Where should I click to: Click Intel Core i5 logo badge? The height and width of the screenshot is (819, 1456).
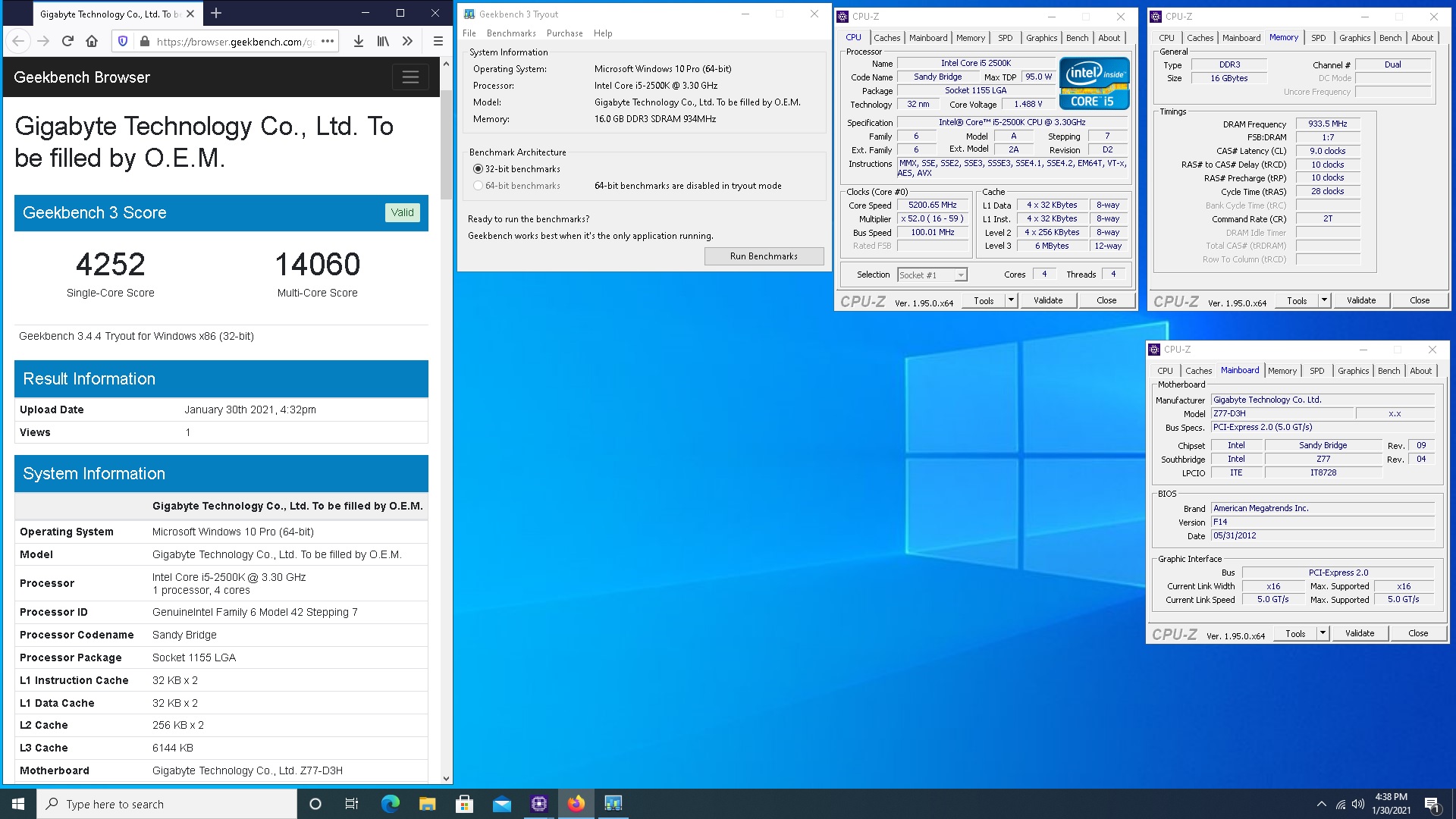click(1094, 83)
